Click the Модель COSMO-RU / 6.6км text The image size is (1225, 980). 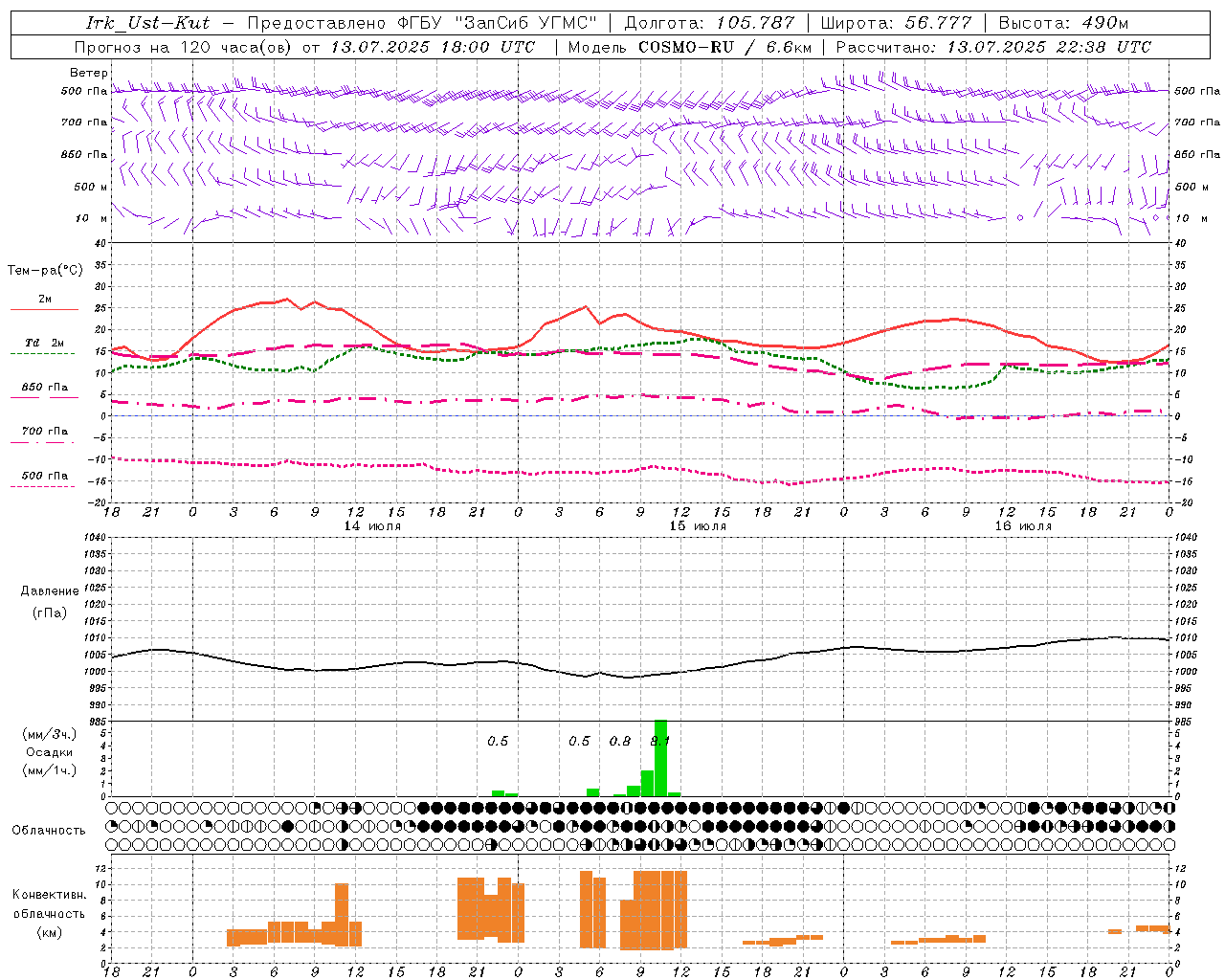tap(689, 47)
